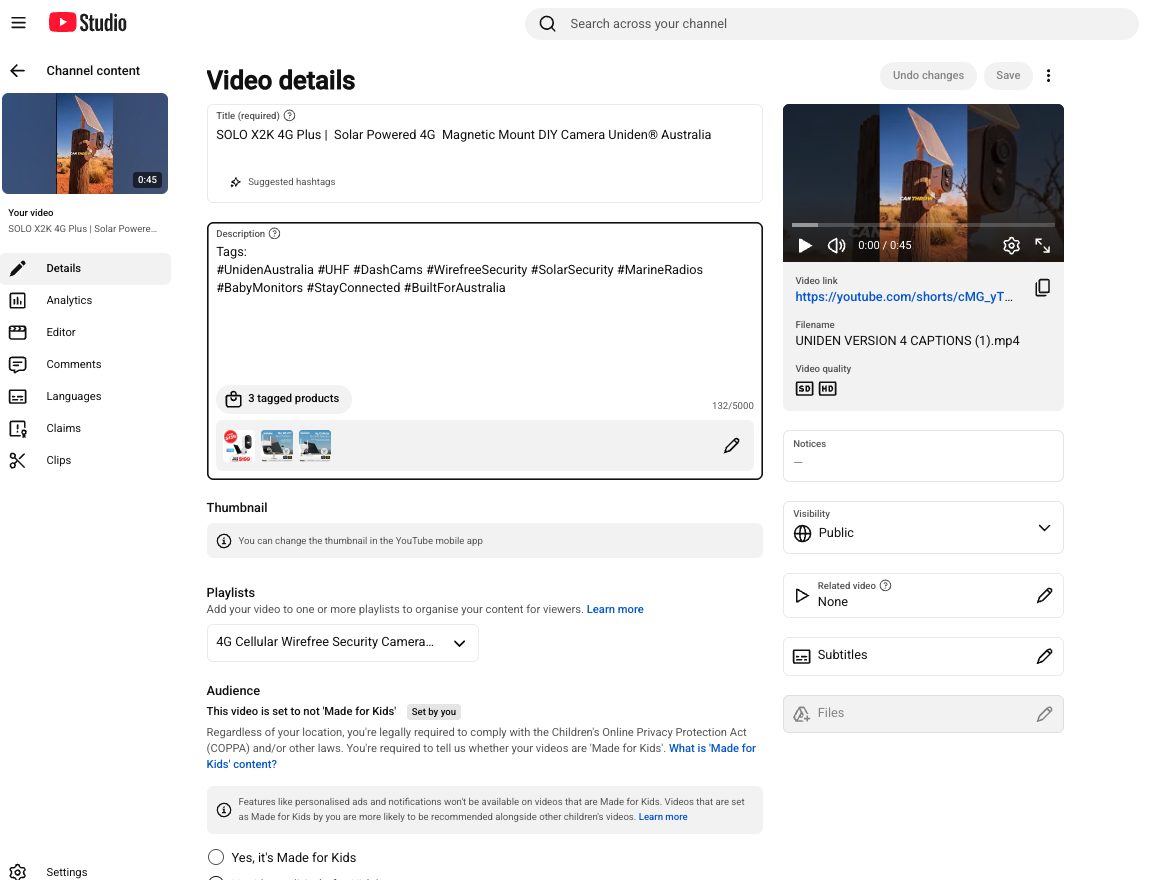The image size is (1153, 880).
Task: Click the filename UNIDEN VERSION 4 CAPTIONS (1).mp4
Action: 907,341
